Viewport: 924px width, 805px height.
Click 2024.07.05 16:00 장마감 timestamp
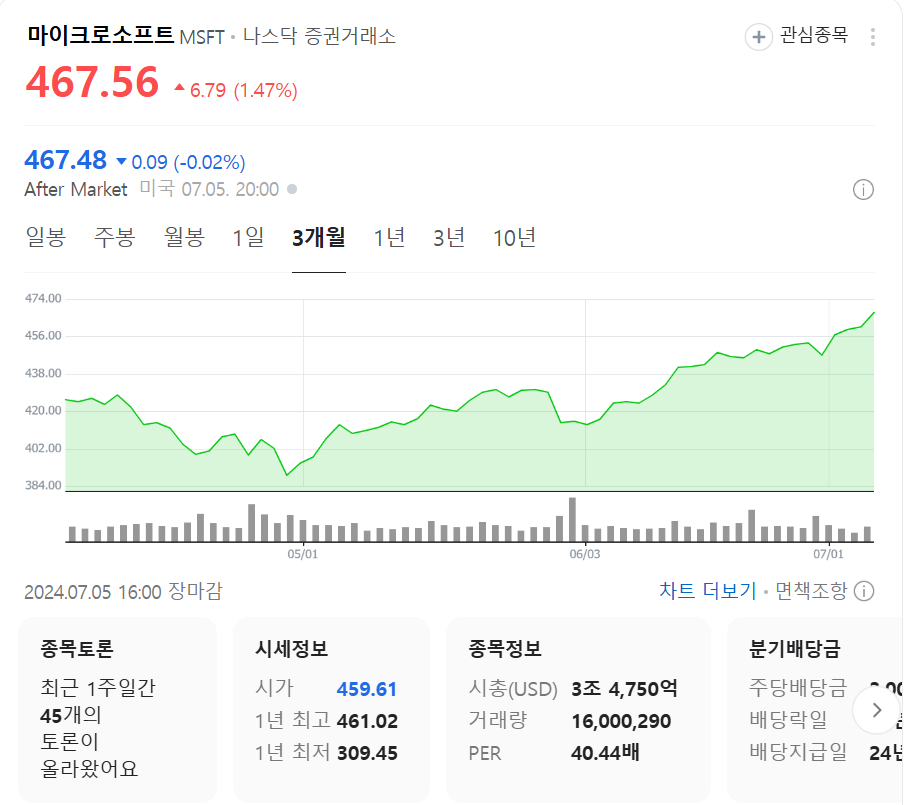point(123,591)
